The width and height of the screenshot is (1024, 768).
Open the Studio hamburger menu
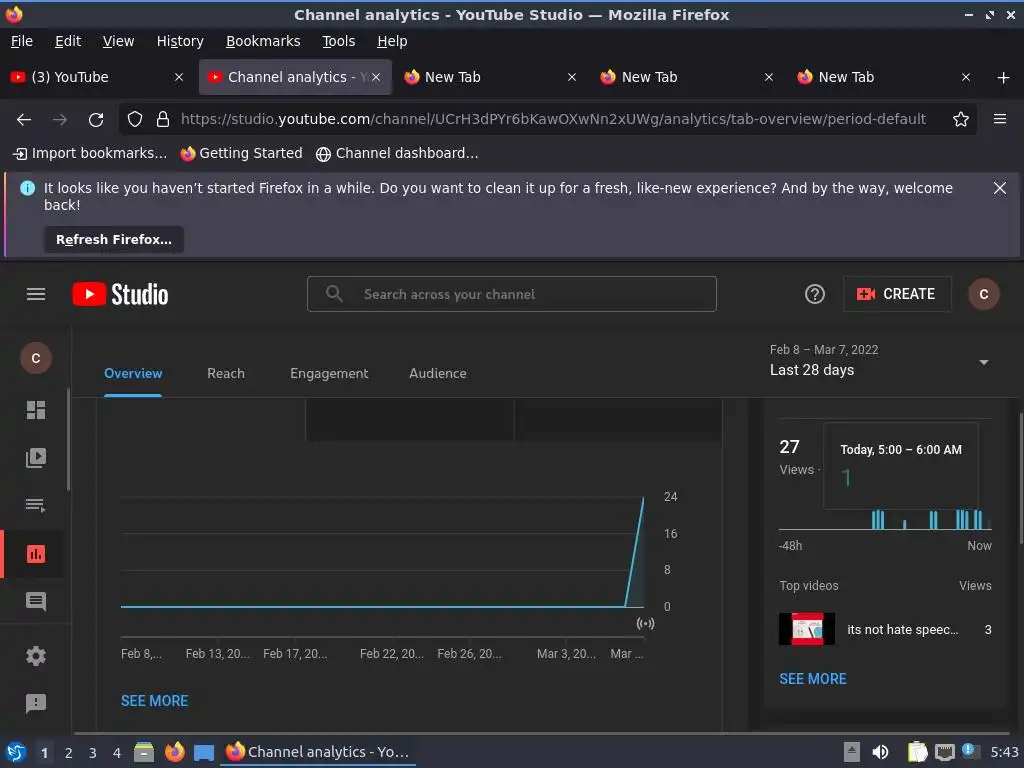pos(36,295)
